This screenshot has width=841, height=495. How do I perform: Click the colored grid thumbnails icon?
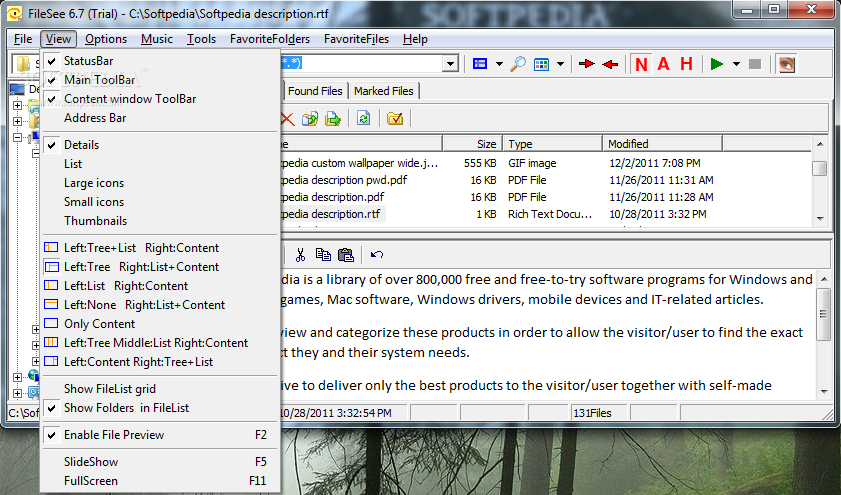541,64
